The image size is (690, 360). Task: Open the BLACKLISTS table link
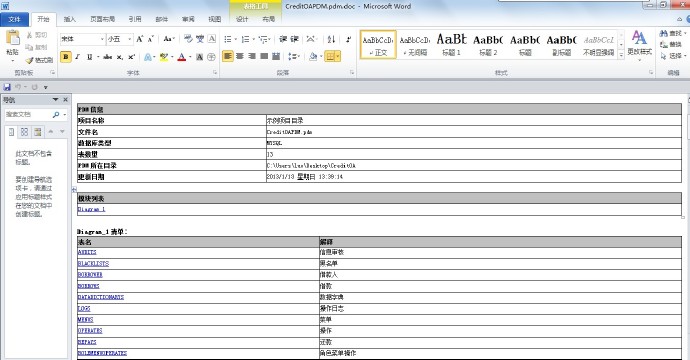pos(93,264)
